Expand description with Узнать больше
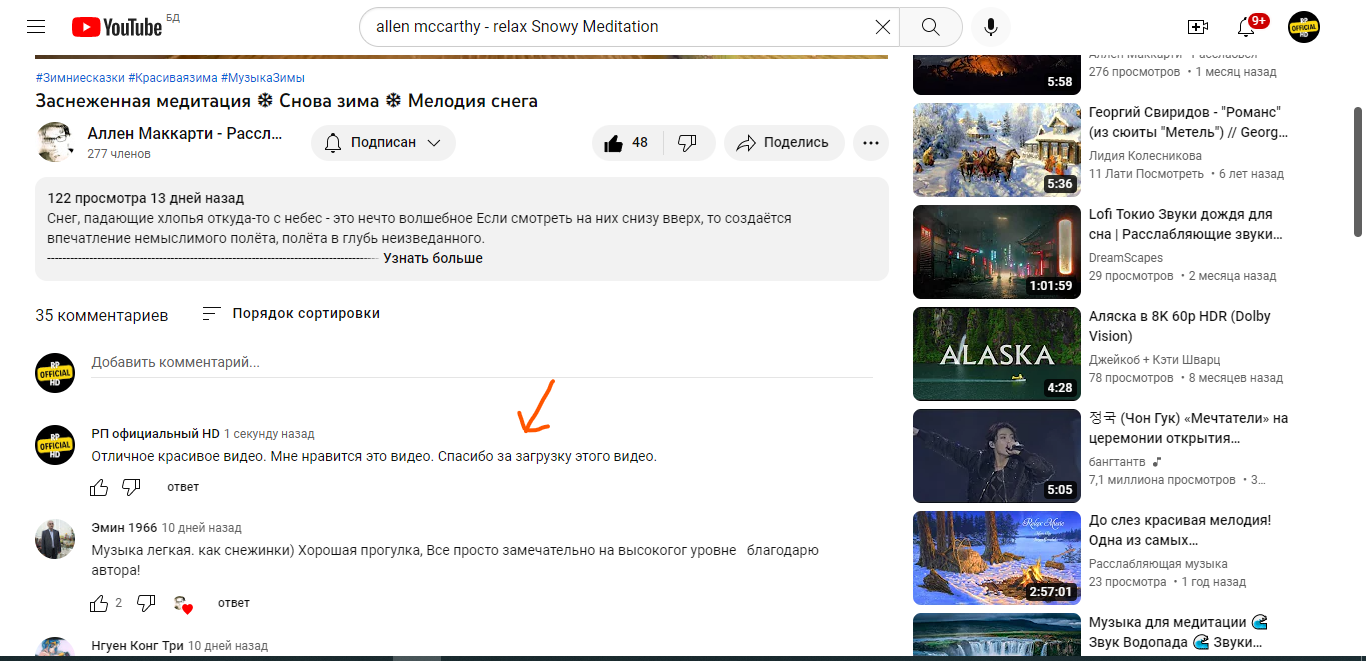This screenshot has height=661, width=1366. point(433,258)
